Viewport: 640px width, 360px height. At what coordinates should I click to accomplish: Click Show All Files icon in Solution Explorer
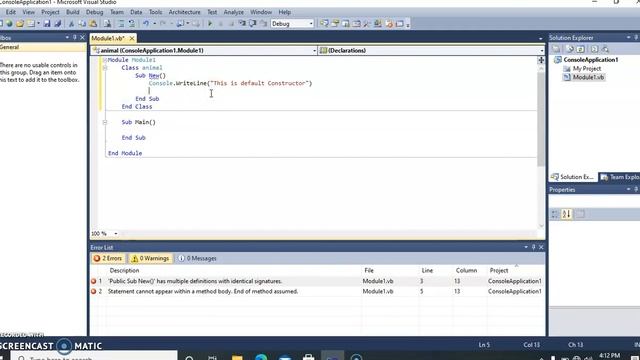[570, 49]
